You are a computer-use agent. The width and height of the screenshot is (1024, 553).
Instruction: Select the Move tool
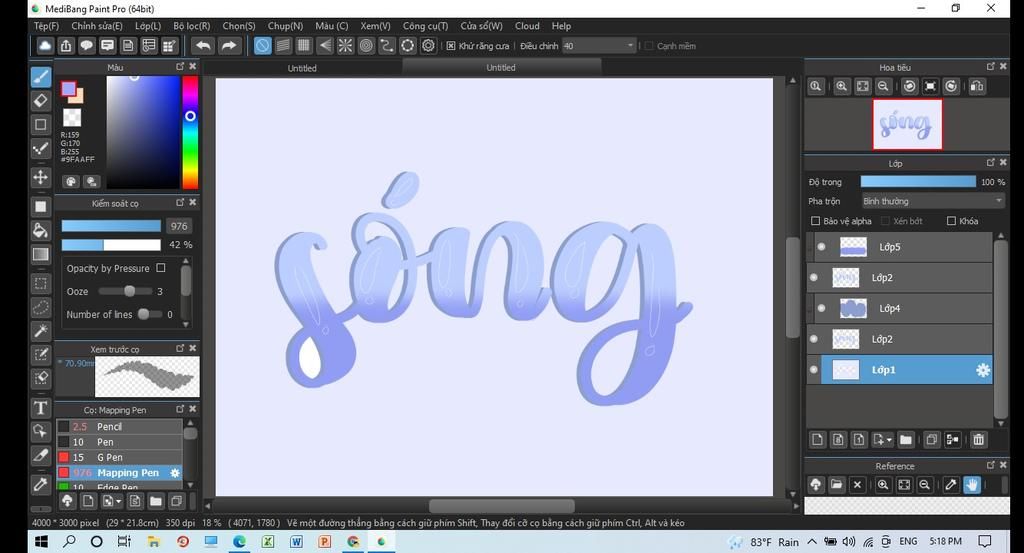click(x=41, y=177)
